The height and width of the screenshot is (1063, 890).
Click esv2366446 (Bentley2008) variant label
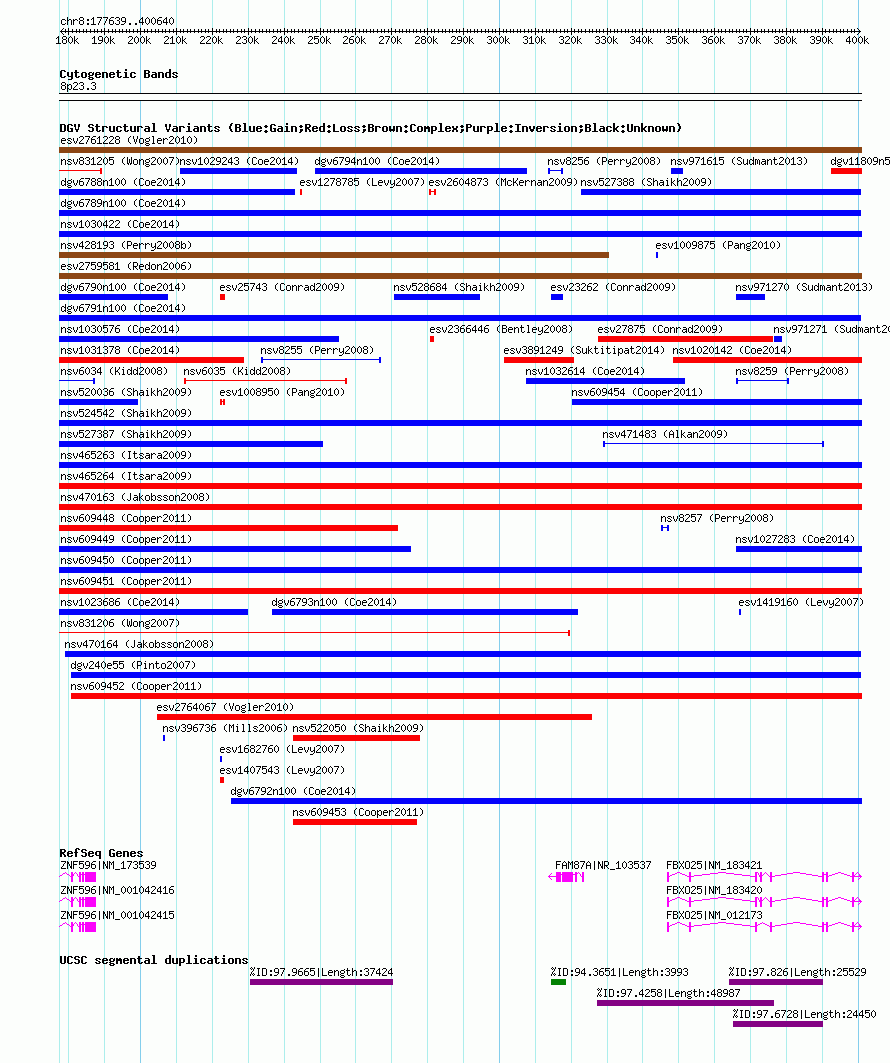501,329
